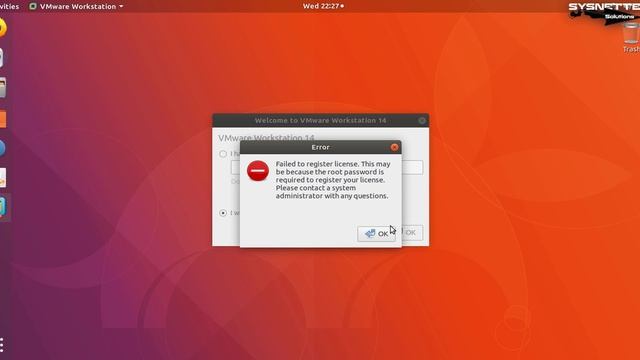This screenshot has height=360, width=640.
Task: Click the VMware Workstation icon in top bar
Action: click(x=33, y=6)
